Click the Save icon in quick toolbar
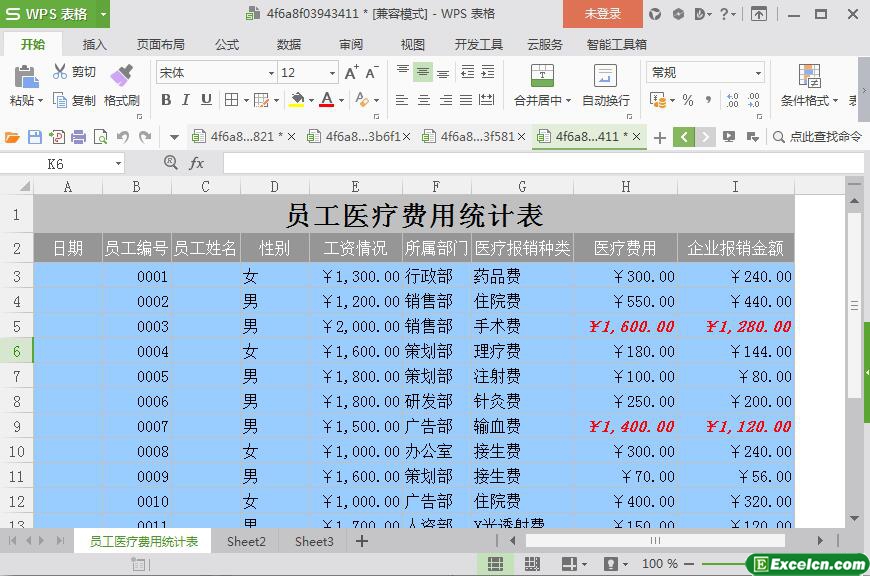870x576 pixels. point(35,137)
